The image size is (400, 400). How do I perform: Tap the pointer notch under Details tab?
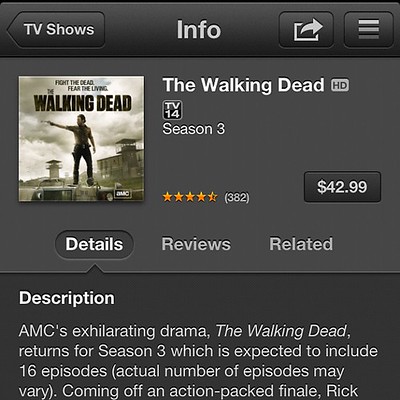(x=95, y=268)
